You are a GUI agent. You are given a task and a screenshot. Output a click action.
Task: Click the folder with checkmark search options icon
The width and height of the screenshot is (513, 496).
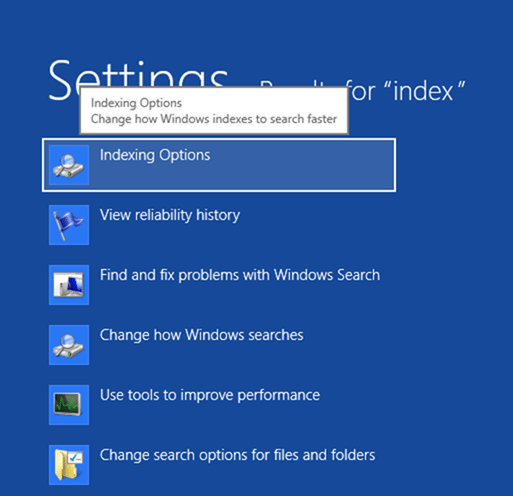point(69,465)
